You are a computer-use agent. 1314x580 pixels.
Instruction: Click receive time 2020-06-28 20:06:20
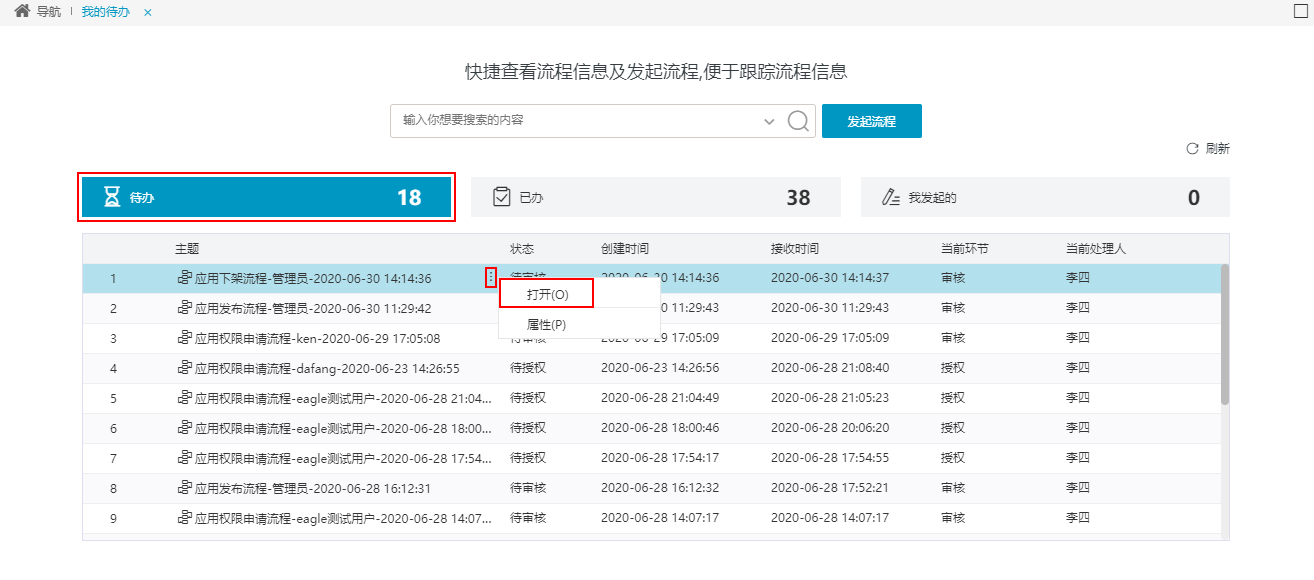pos(830,428)
